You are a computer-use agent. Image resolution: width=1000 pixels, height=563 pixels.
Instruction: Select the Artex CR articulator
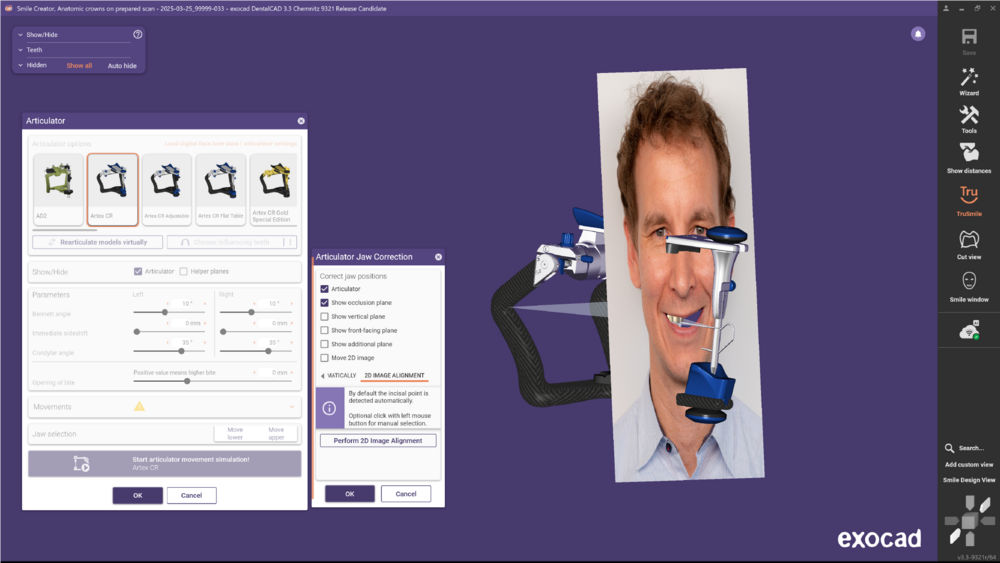pos(112,189)
